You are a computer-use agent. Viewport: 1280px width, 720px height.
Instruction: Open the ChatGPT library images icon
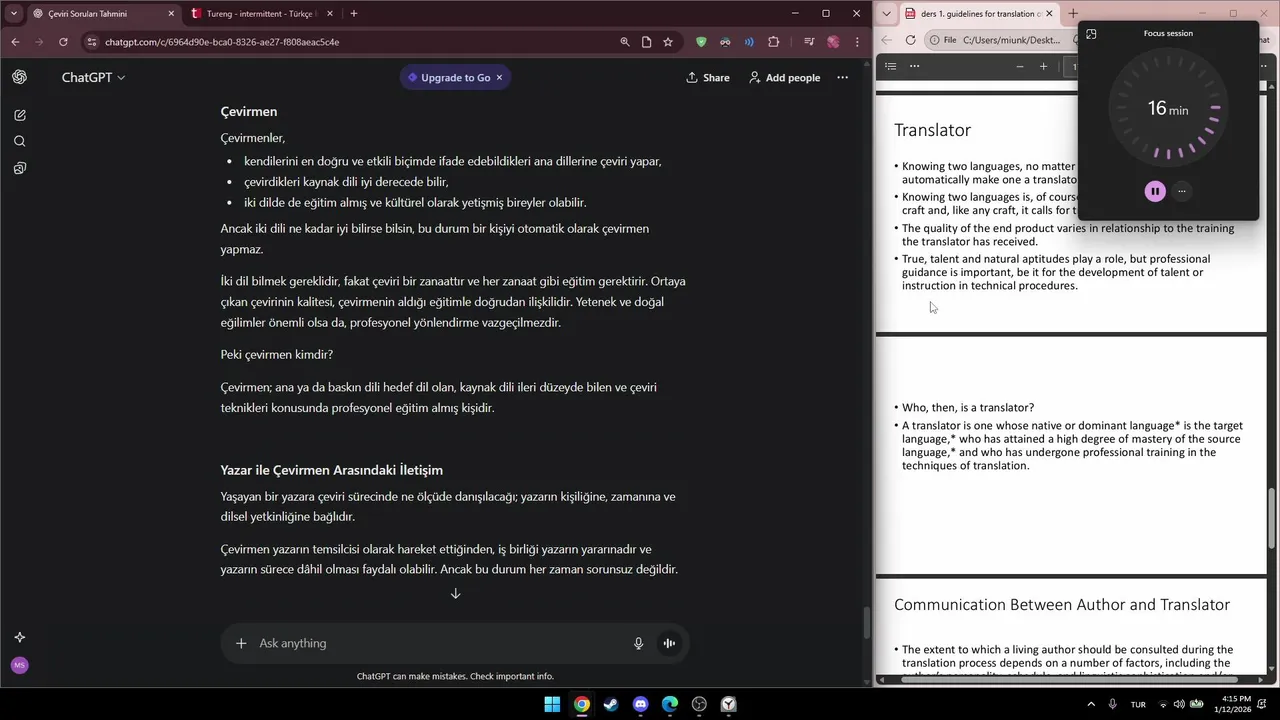(20, 168)
